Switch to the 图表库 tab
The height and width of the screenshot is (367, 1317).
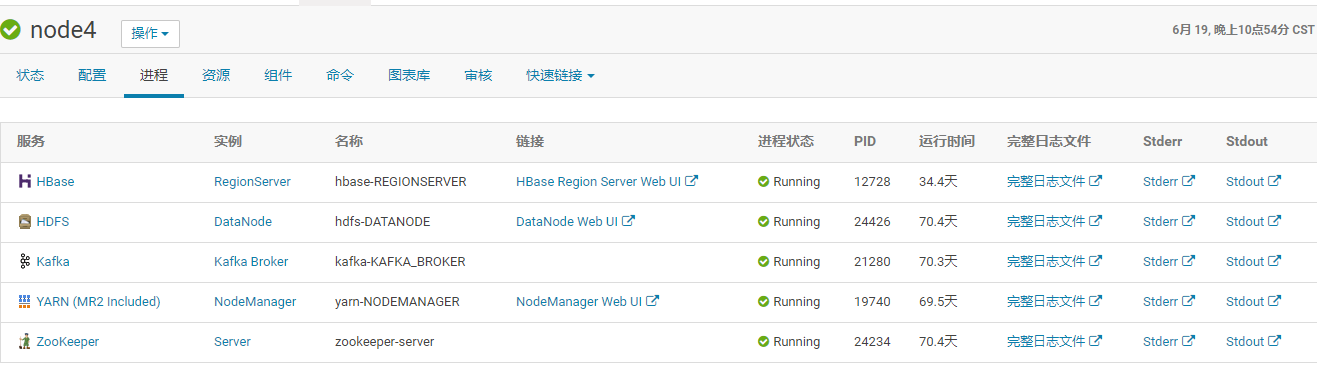click(x=409, y=75)
